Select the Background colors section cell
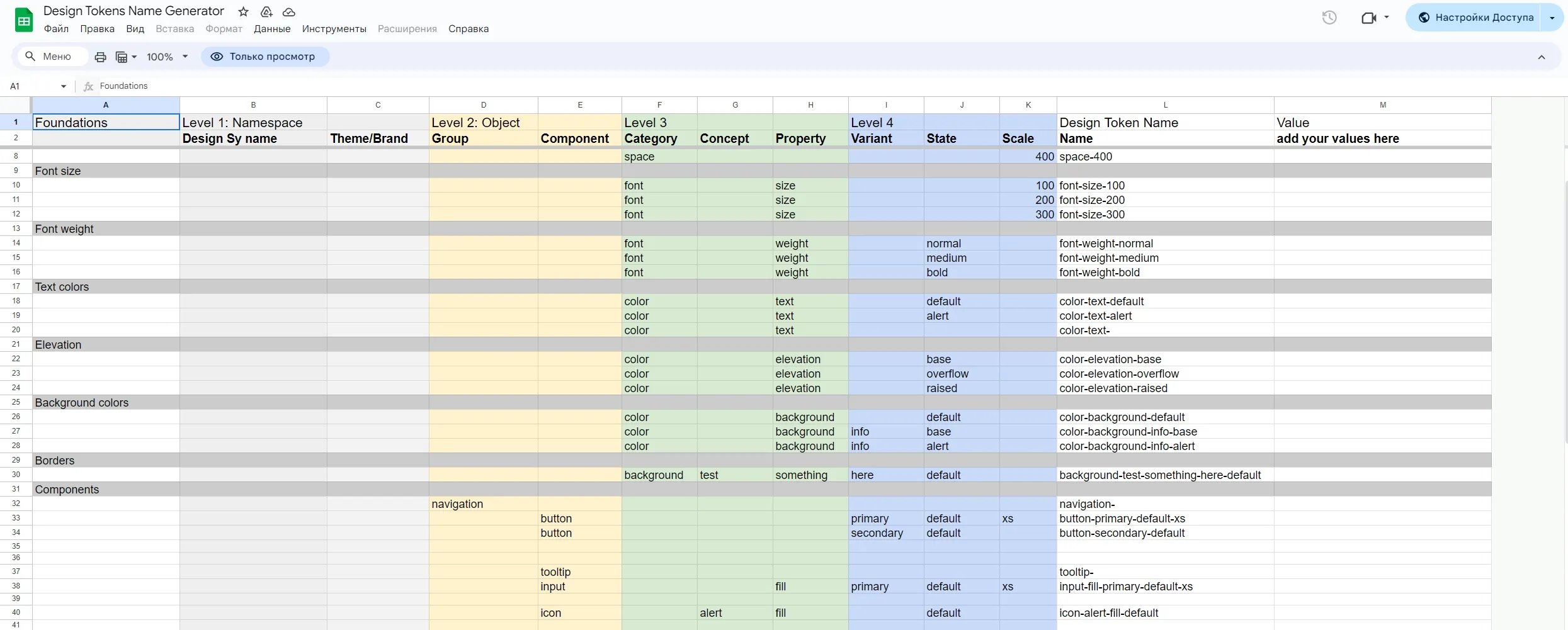Viewport: 1568px width, 630px height. pyautogui.click(x=106, y=402)
